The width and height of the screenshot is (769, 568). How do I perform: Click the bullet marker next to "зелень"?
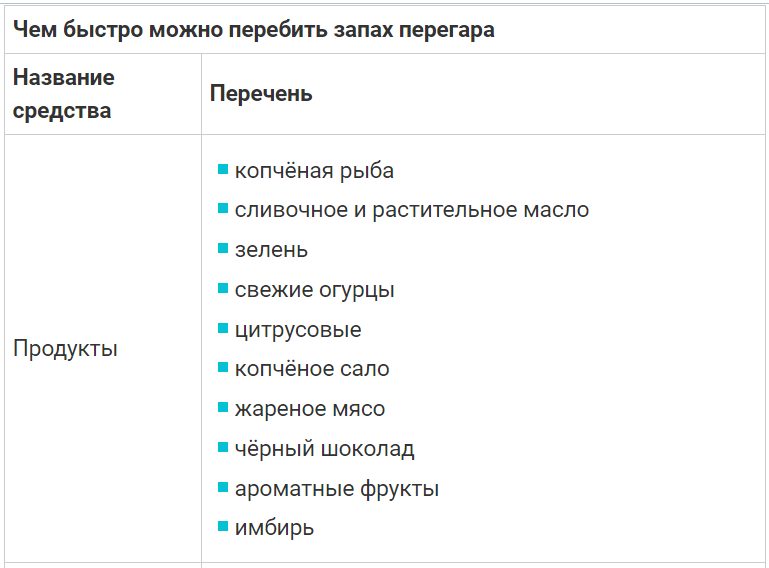(223, 248)
